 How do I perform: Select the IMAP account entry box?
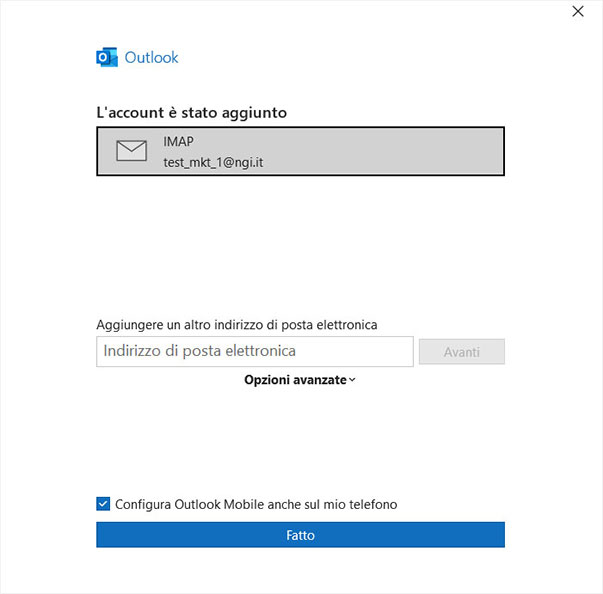300,151
